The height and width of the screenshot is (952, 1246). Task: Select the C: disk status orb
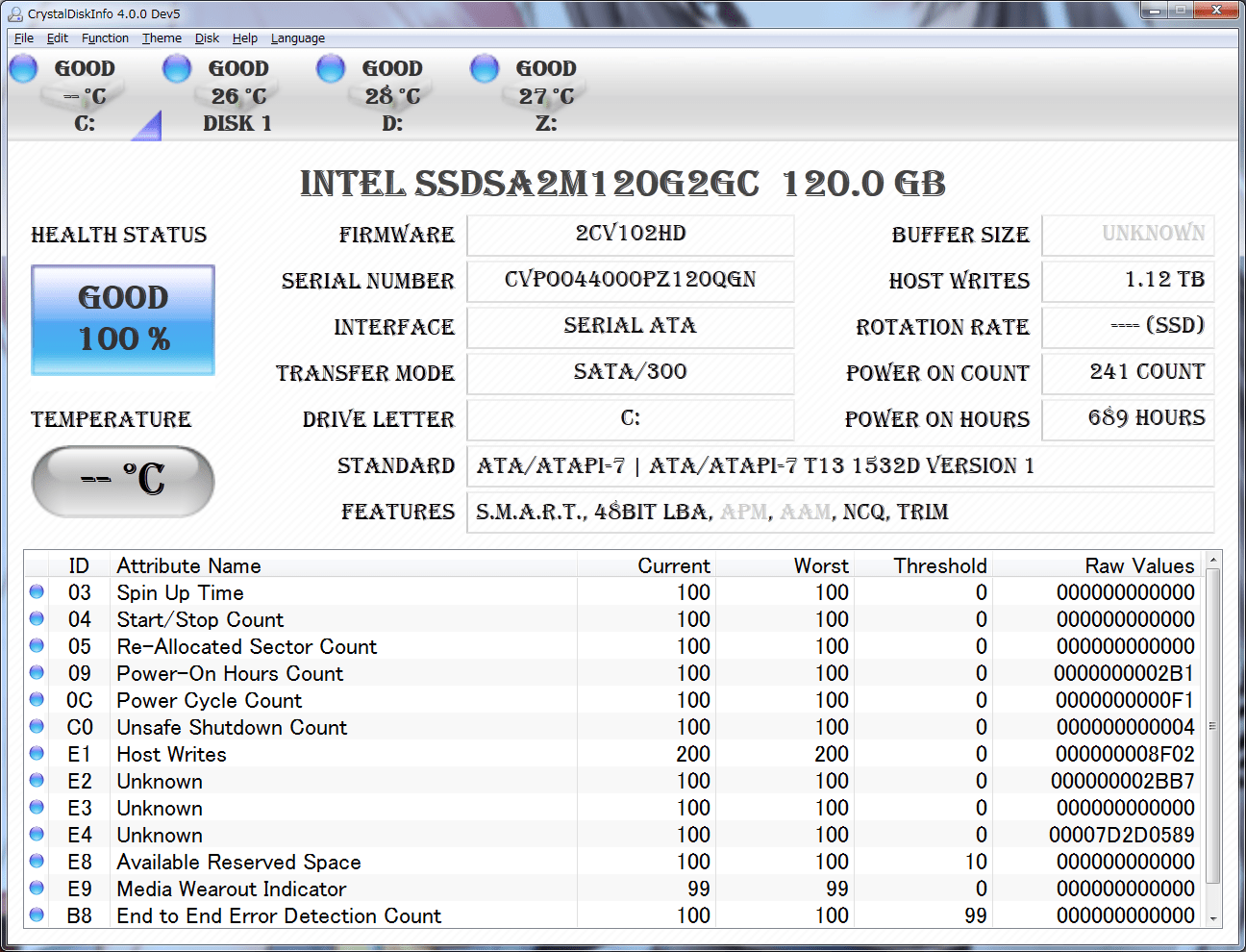tap(23, 68)
